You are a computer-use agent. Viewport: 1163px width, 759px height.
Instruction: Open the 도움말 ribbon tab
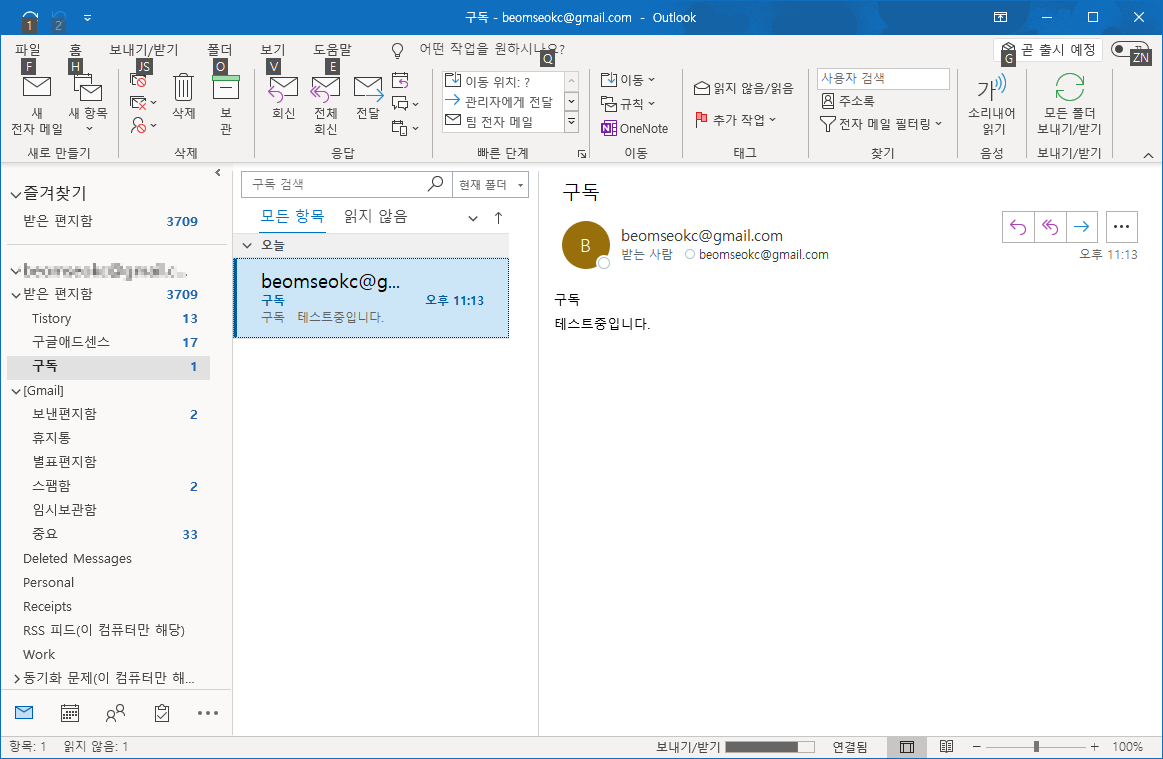click(x=332, y=49)
